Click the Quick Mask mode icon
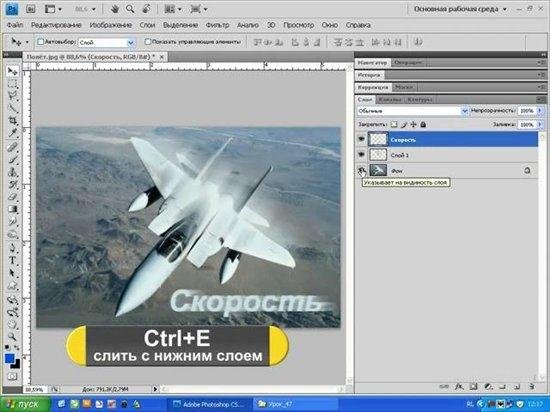This screenshot has height=412, width=550. tap(12, 377)
